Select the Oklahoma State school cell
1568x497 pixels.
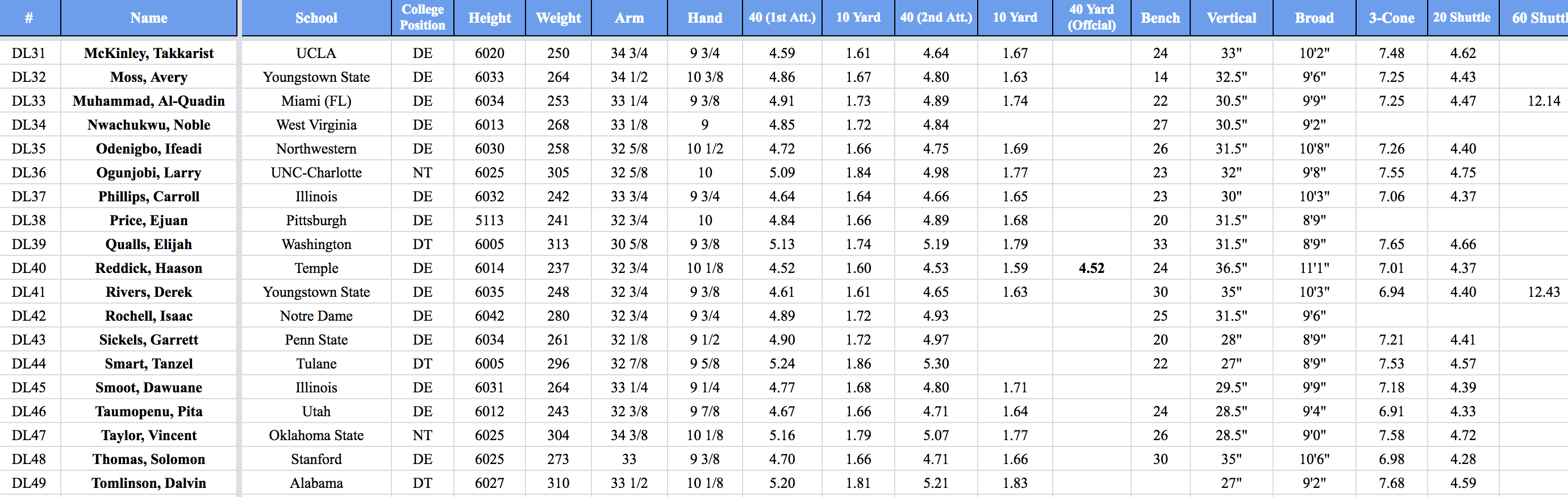[316, 436]
